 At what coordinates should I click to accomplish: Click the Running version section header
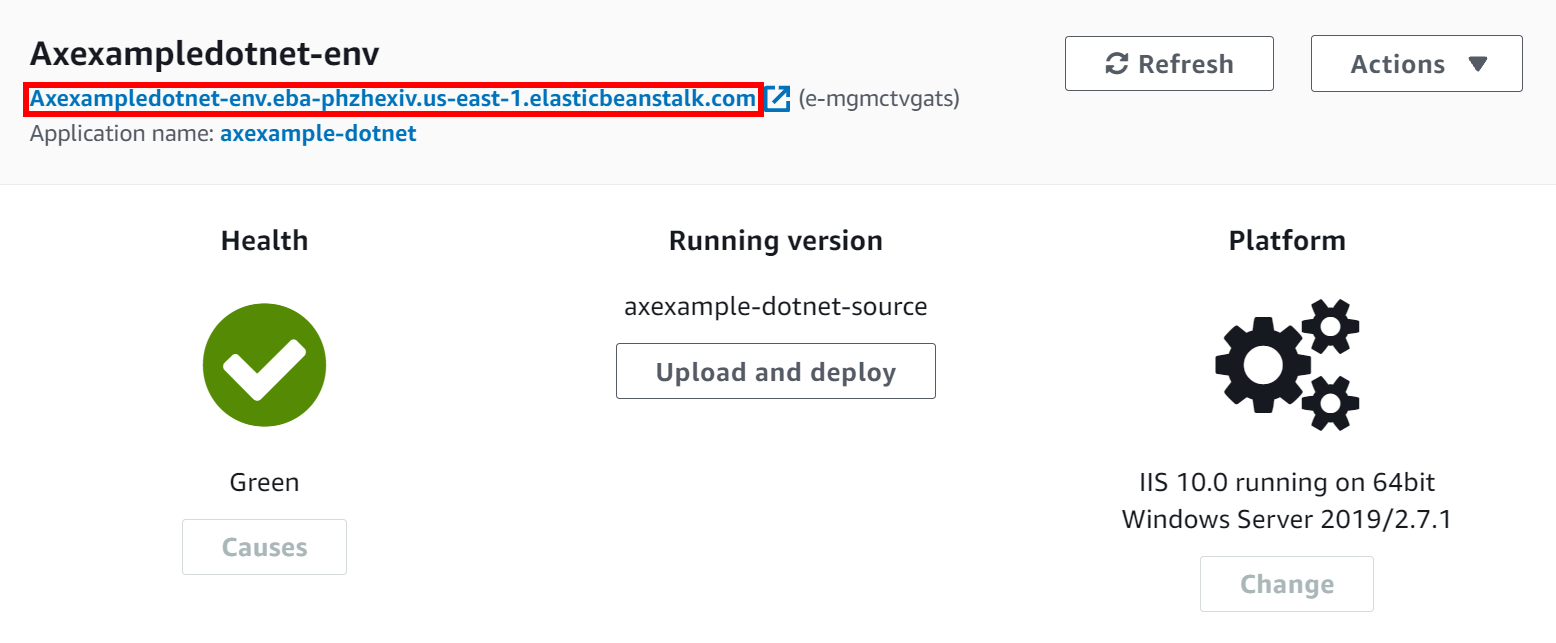coord(775,240)
